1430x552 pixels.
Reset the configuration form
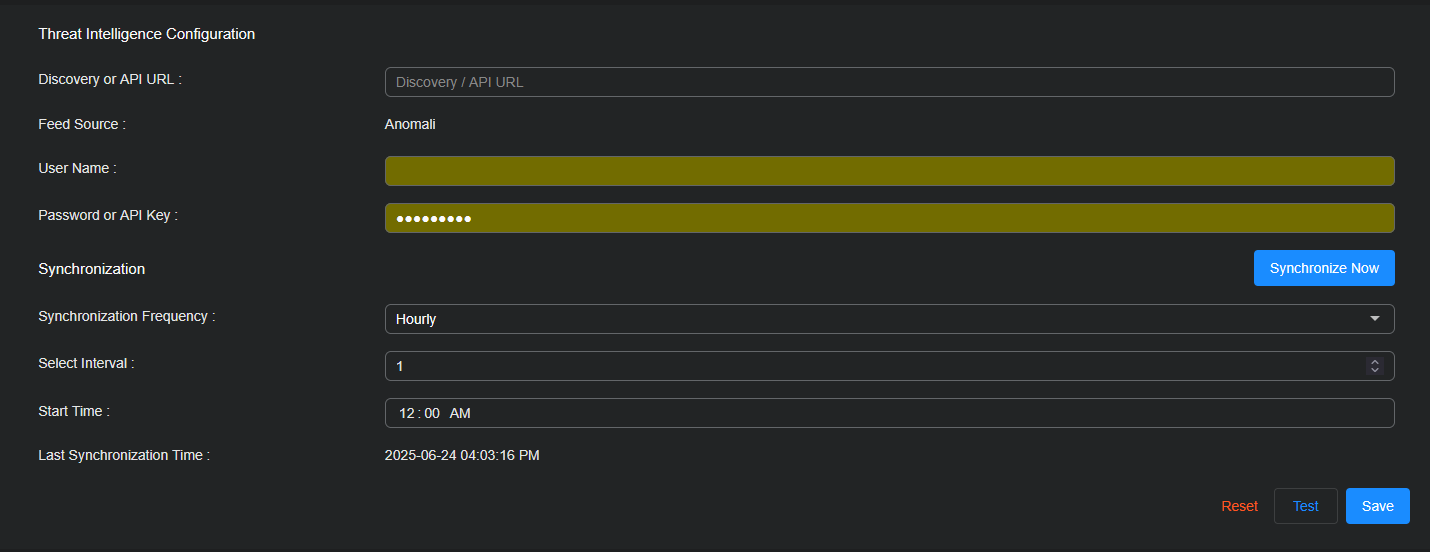click(x=1239, y=506)
